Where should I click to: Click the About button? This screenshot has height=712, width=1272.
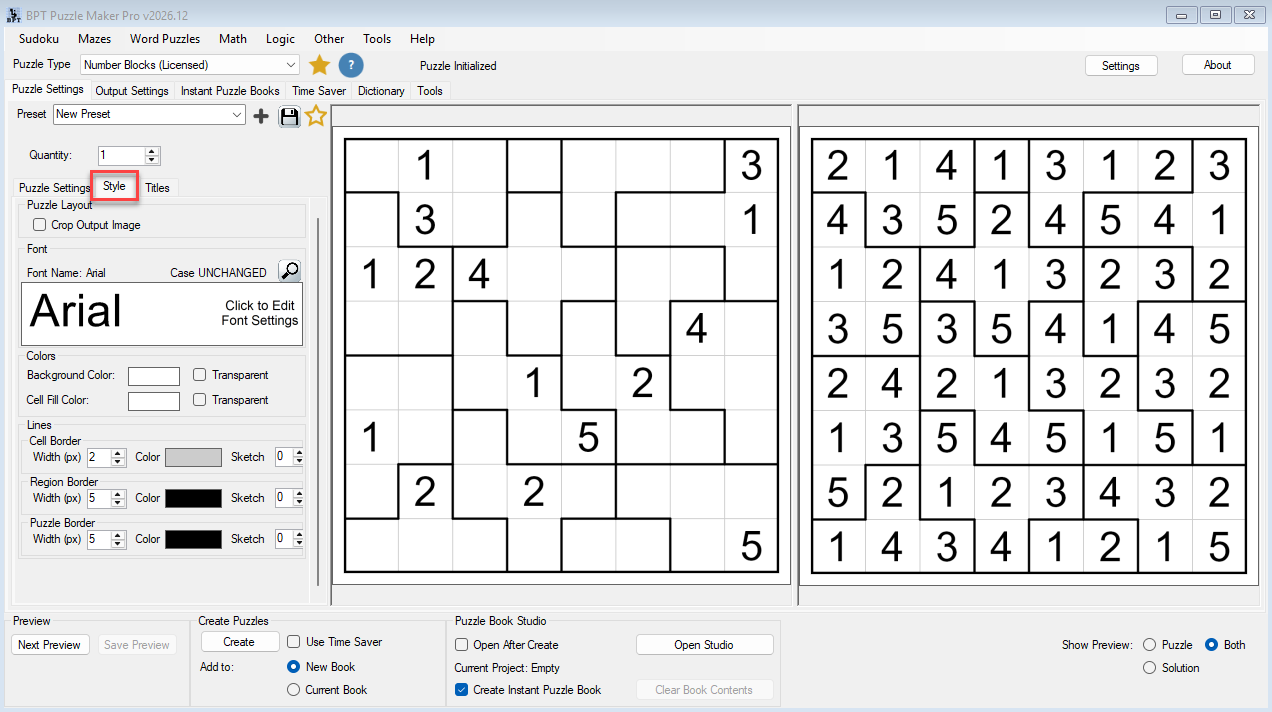pyautogui.click(x=1218, y=64)
